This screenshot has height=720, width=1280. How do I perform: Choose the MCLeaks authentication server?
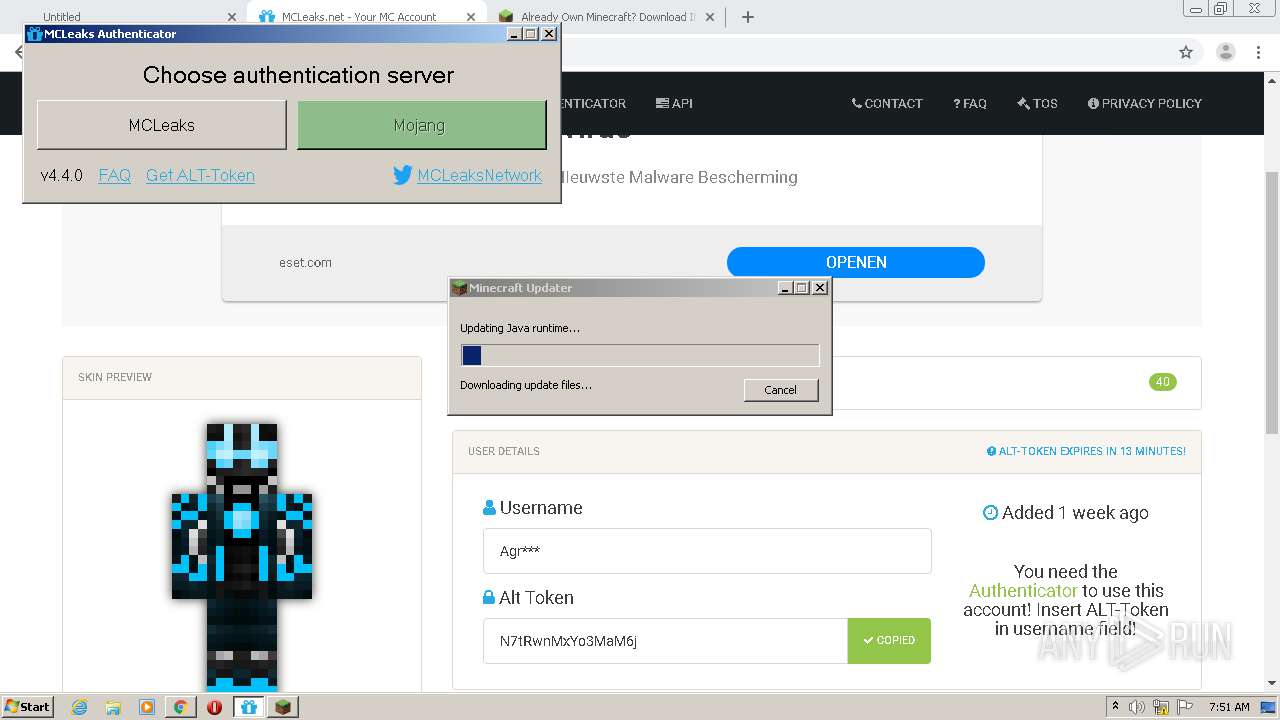click(162, 125)
